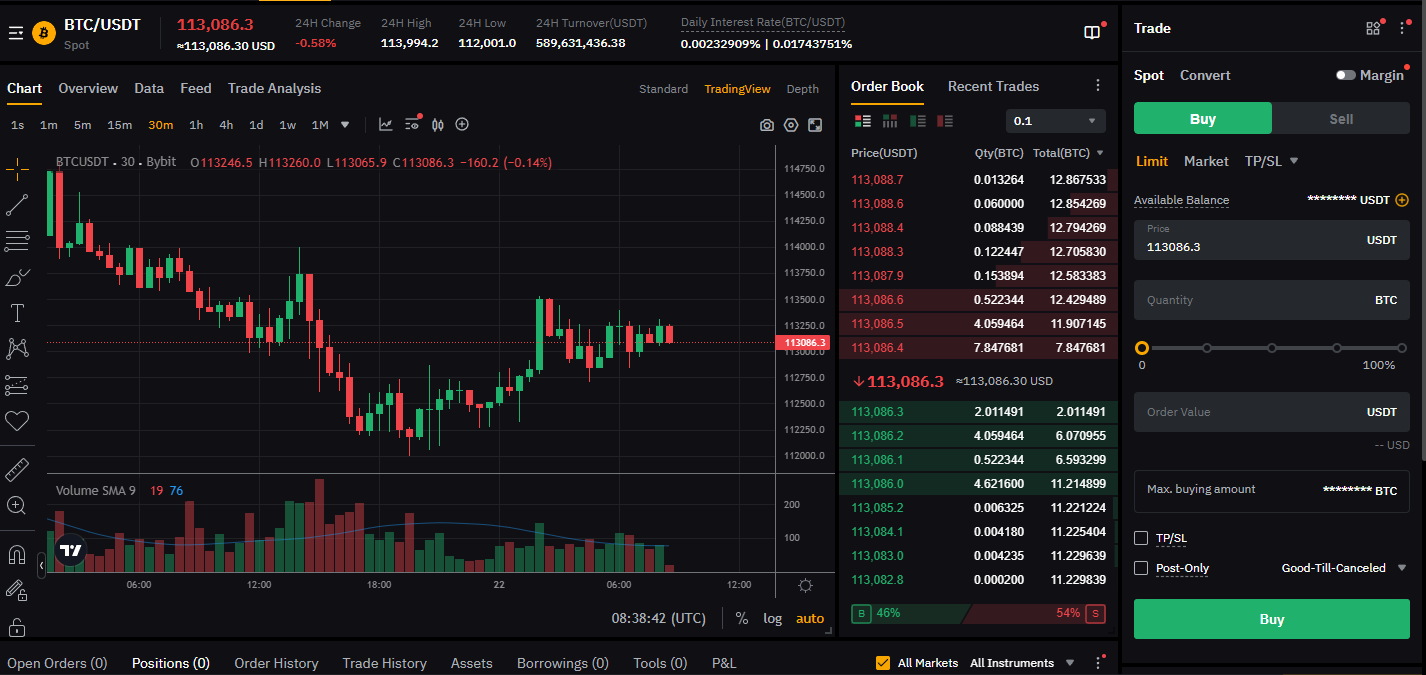Viewport: 1426px width, 675px height.
Task: Click the chart screenshot camera icon
Action: click(766, 125)
